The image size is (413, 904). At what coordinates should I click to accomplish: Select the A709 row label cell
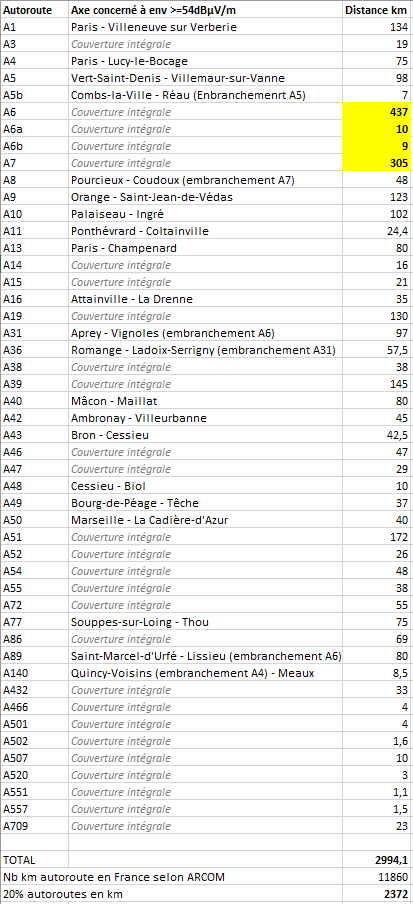point(35,826)
